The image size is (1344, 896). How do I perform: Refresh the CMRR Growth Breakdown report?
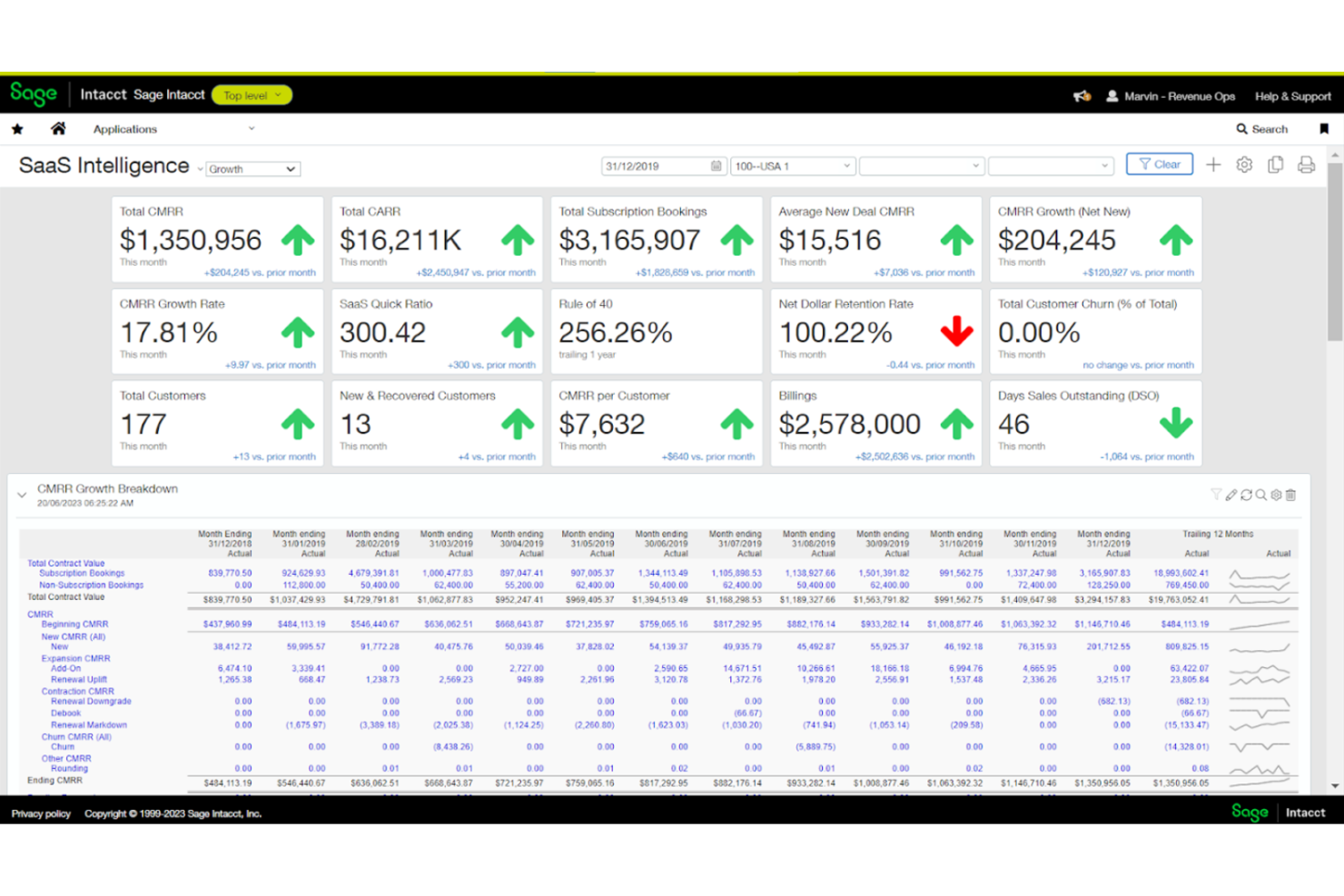coord(1246,495)
